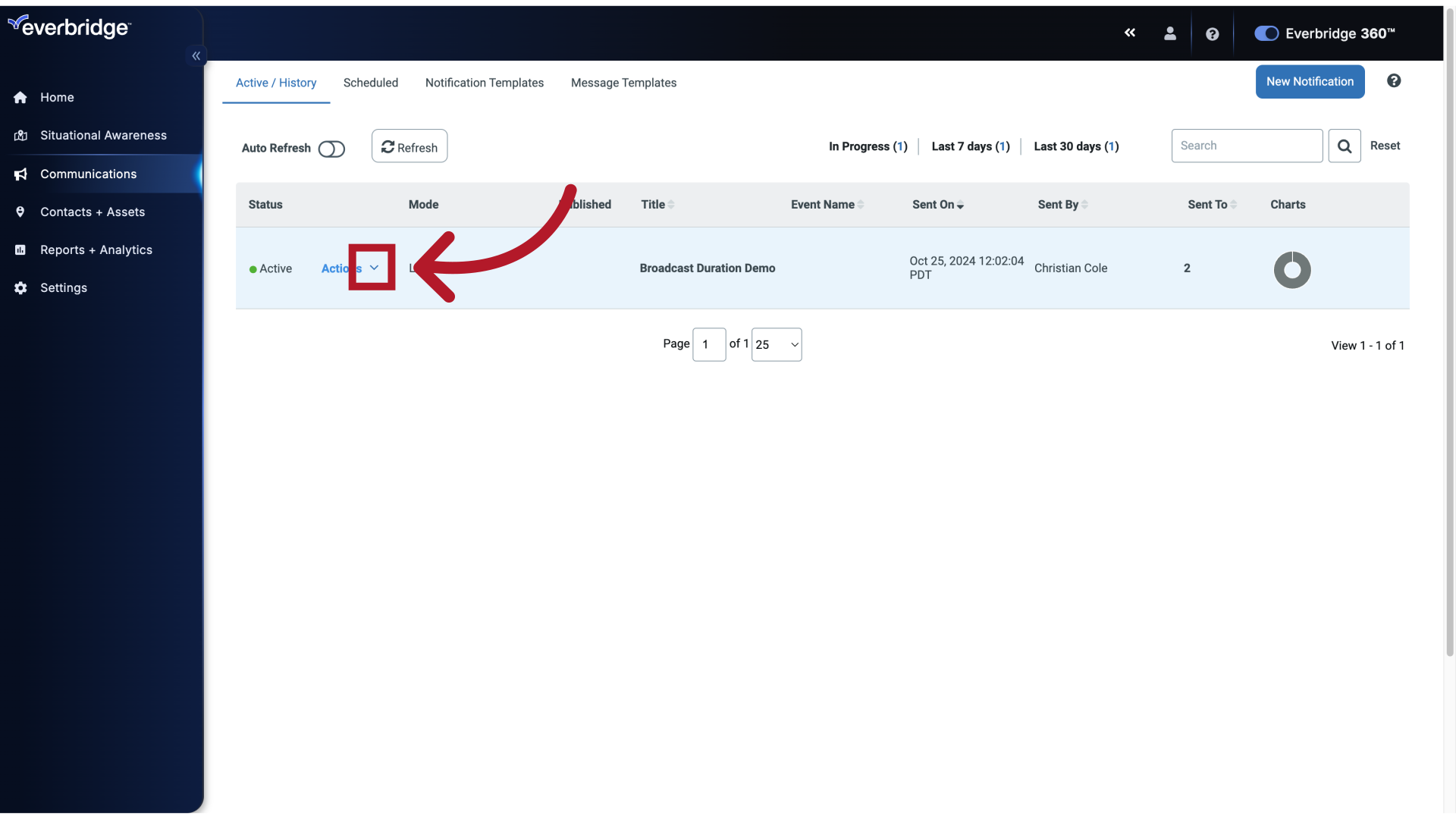Open the per-page count dropdown showing 25
This screenshot has width=1456, height=819.
[x=776, y=344]
